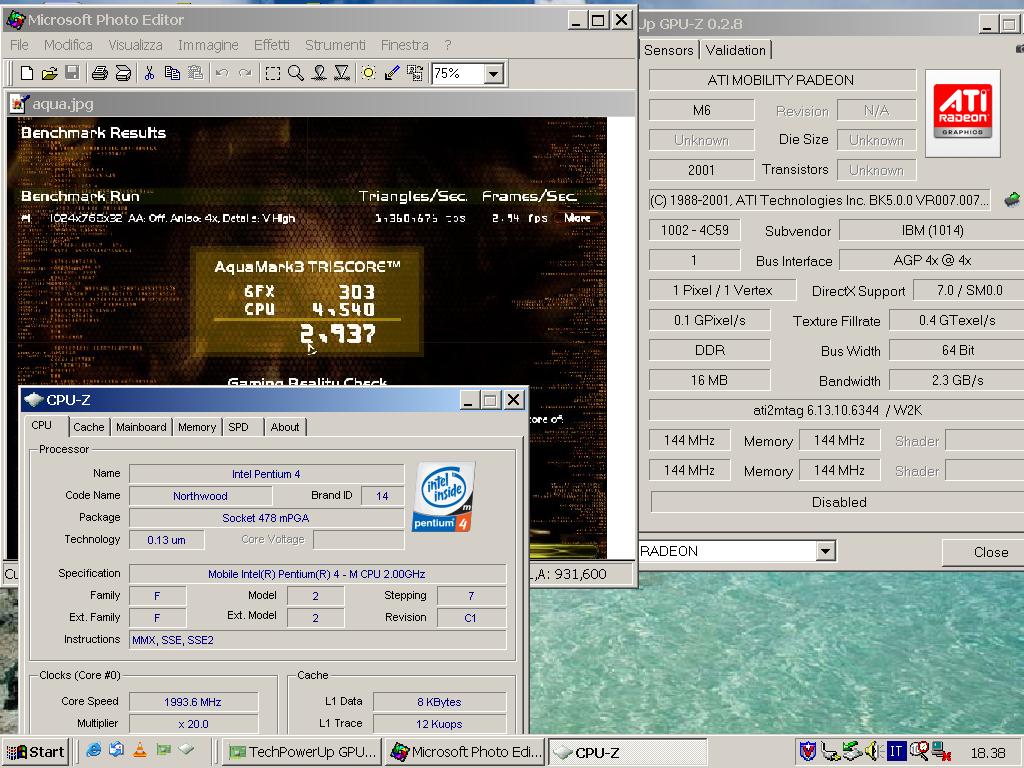
Task: Click the AGP 4x @ 4x bus interface value
Action: 932,260
